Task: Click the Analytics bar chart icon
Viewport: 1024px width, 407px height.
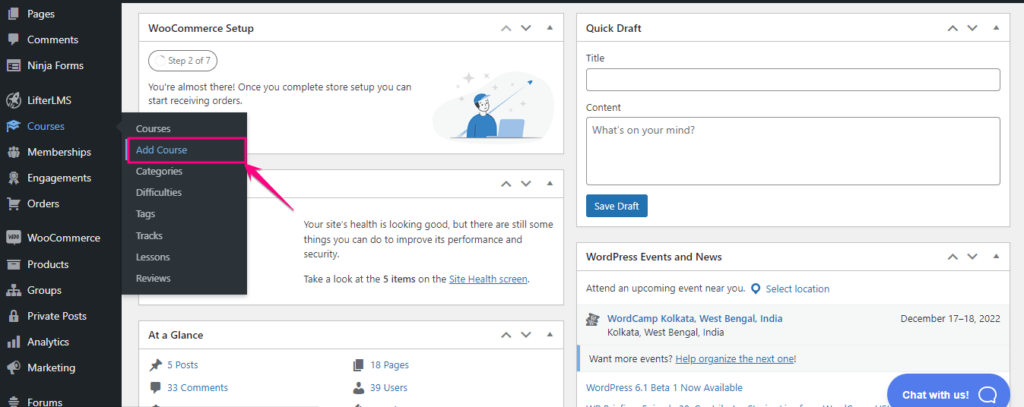Action: pos(13,342)
